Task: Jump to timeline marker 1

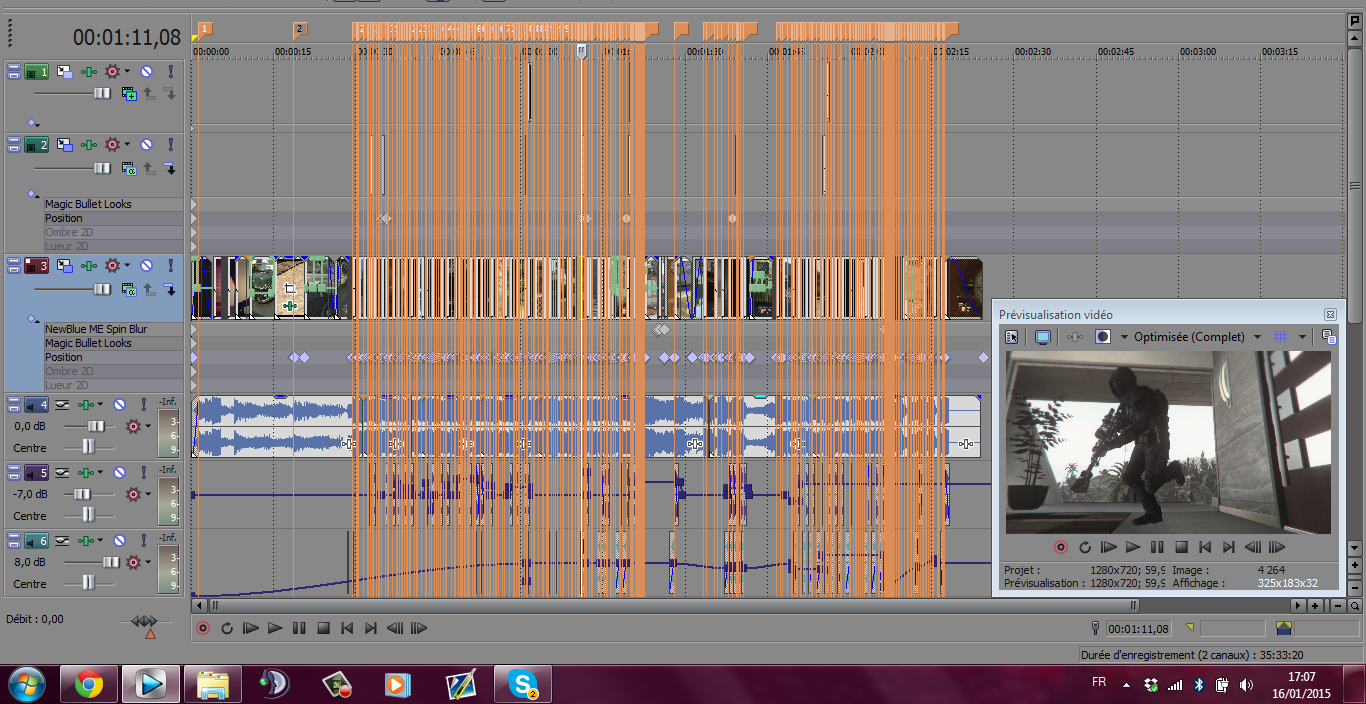Action: click(x=205, y=29)
